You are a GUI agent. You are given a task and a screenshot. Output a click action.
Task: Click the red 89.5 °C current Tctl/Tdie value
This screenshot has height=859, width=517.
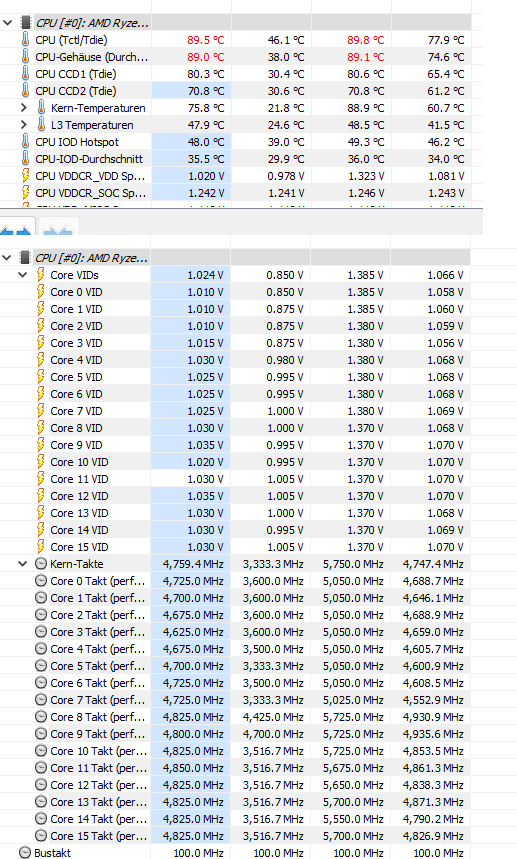205,40
